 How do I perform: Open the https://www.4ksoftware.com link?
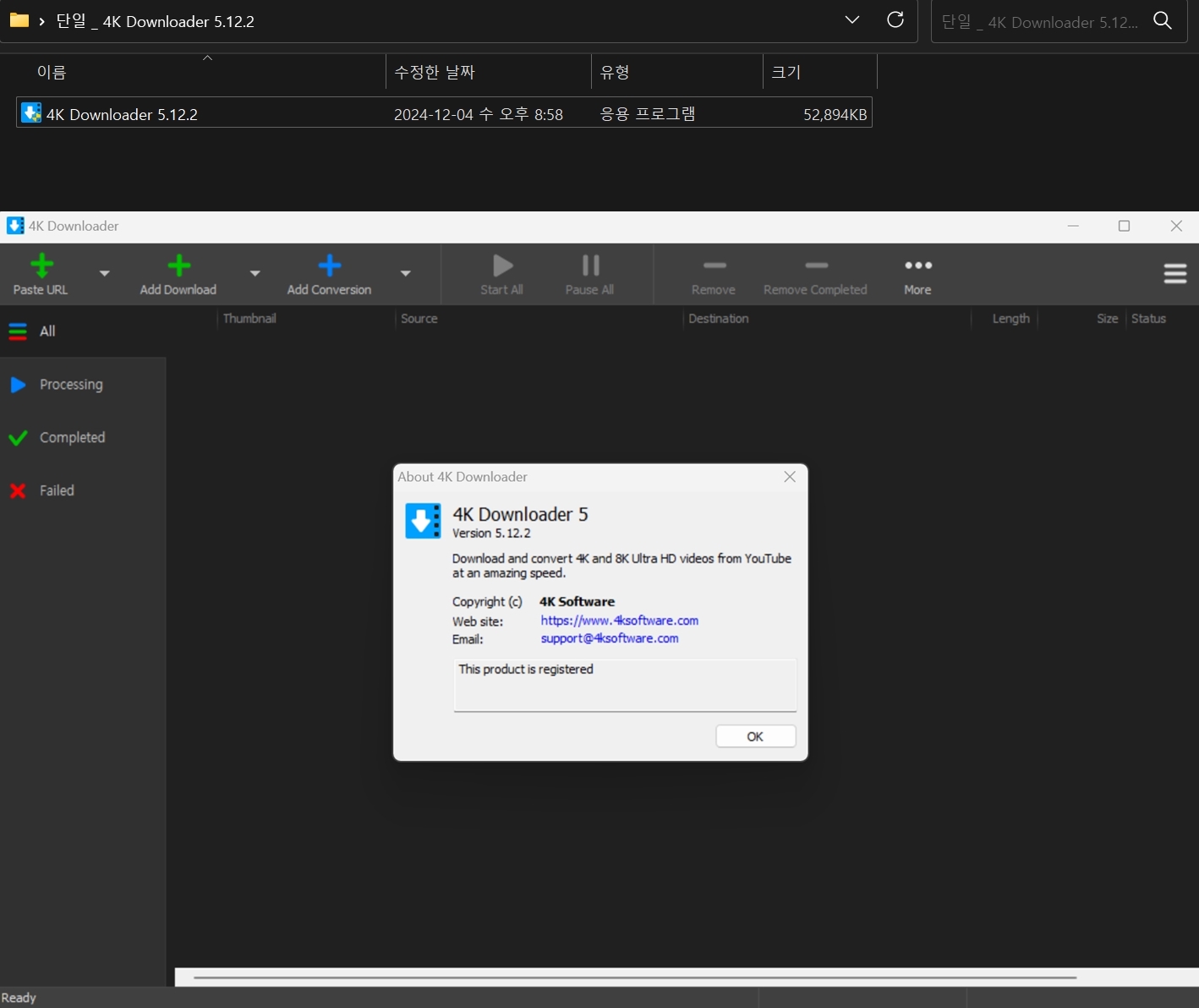[x=620, y=621]
